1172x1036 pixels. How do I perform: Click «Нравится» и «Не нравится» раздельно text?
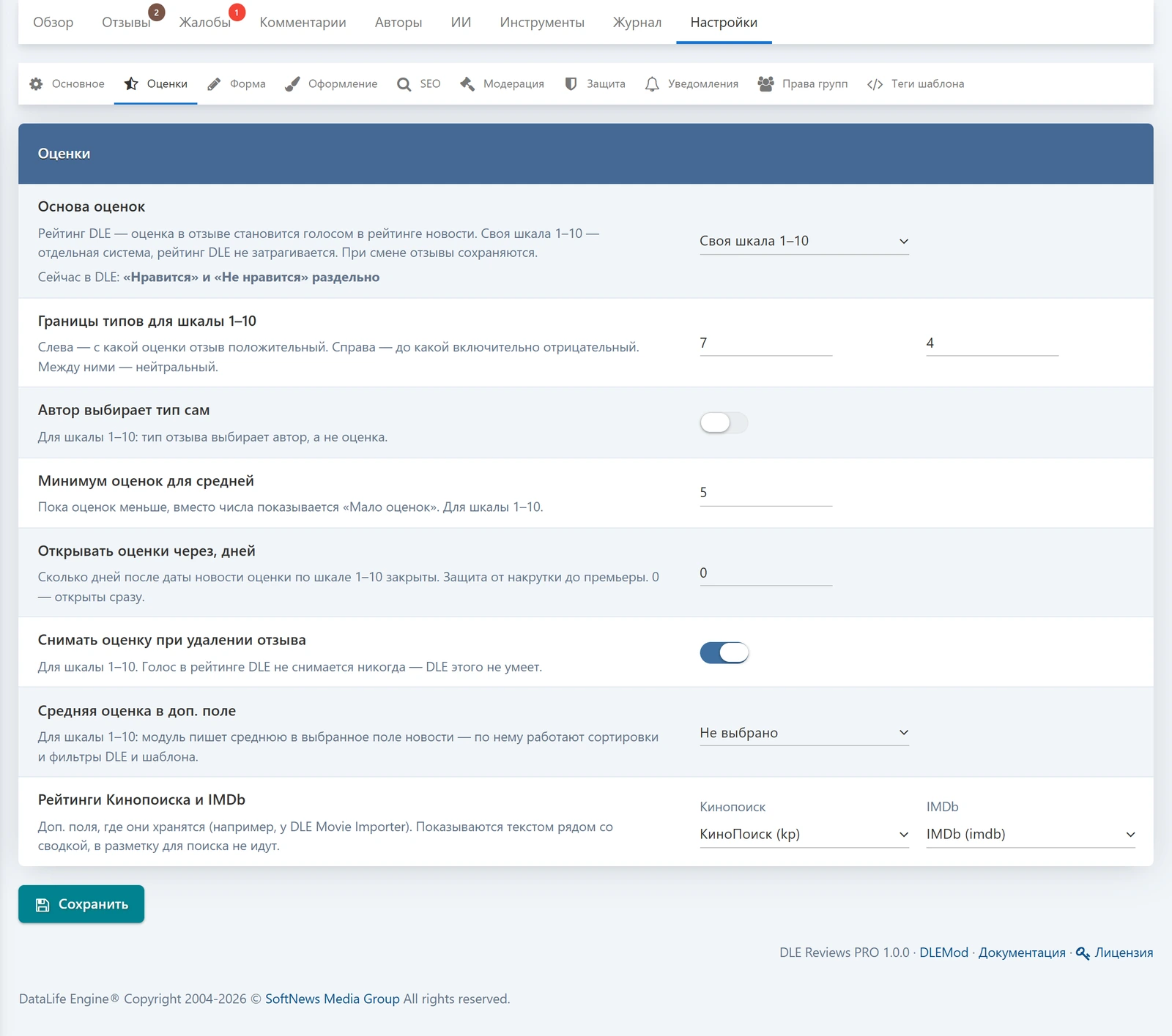(x=251, y=277)
